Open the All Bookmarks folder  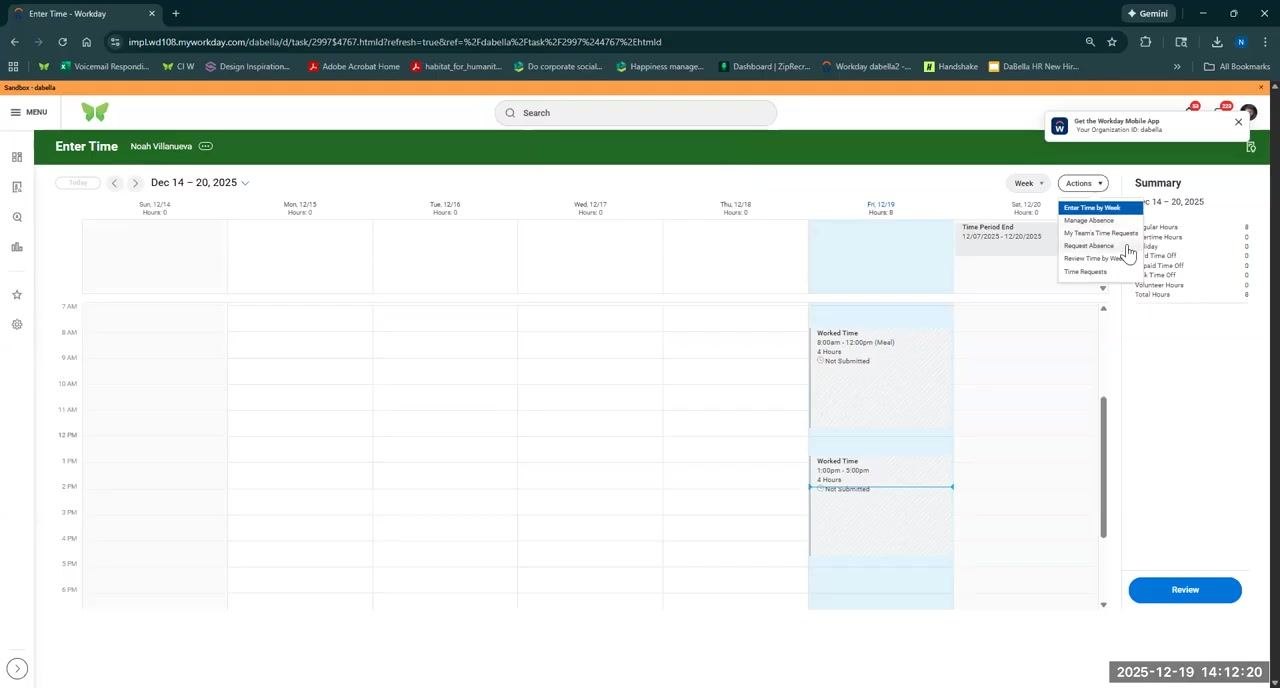1237,67
